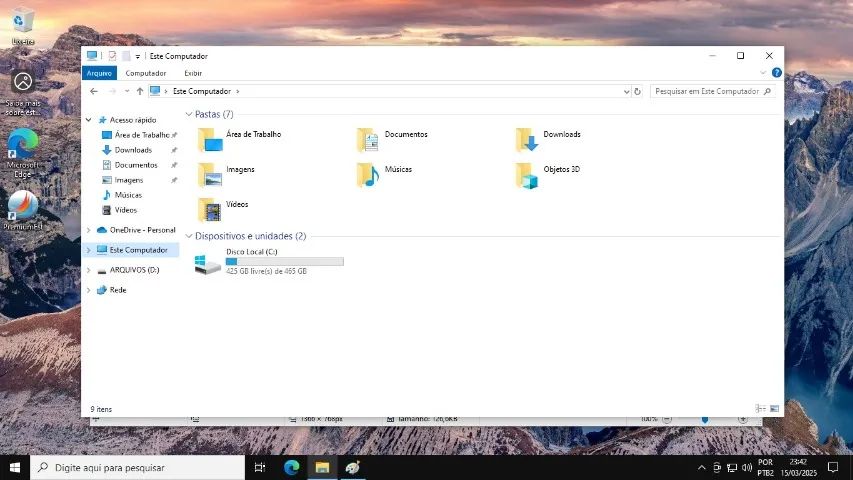Open the Windows Start menu

point(15,467)
